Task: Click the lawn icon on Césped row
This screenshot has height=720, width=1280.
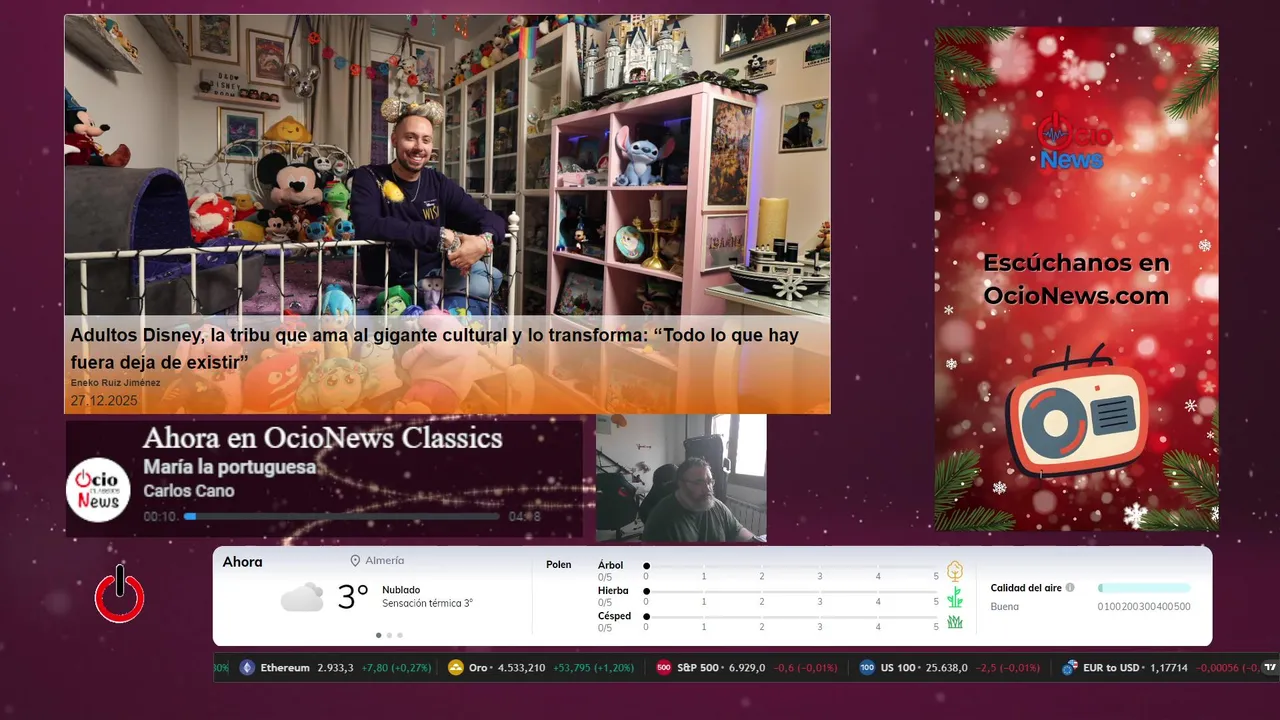Action: pos(955,622)
